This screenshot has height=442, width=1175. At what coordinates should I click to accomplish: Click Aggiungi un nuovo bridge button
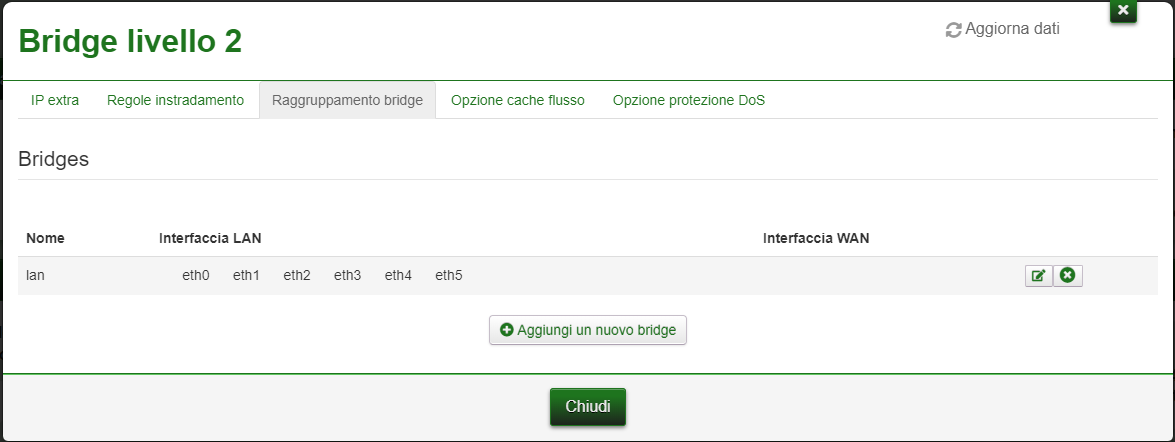click(588, 330)
